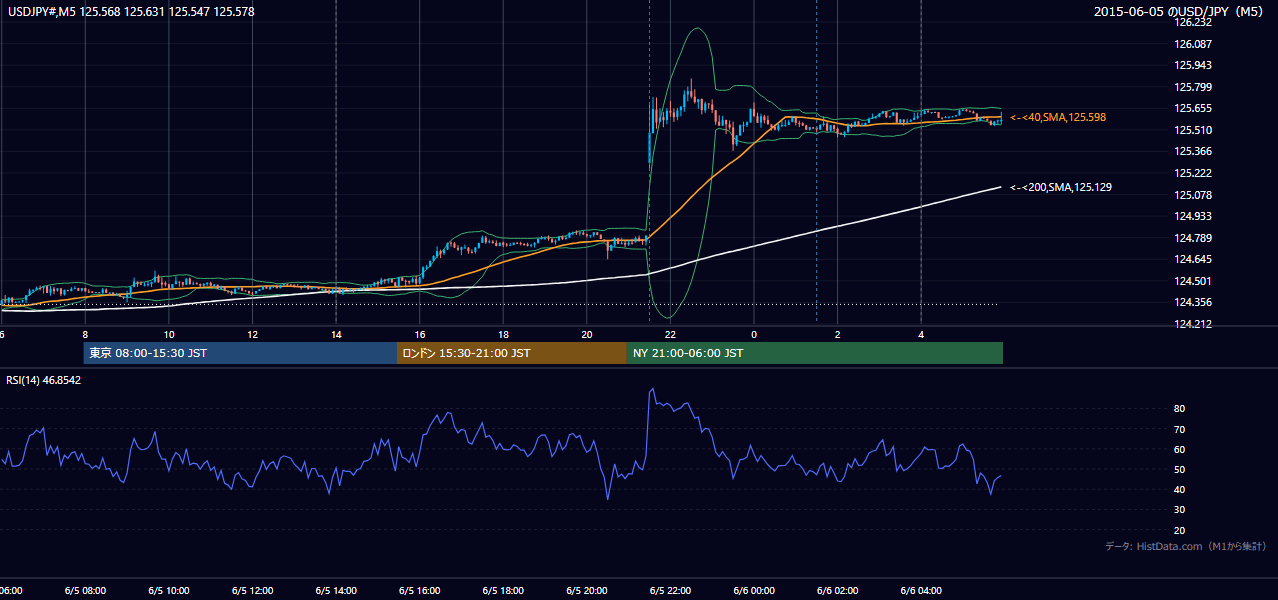This screenshot has width=1278, height=600.
Task: Click price axis value 124.501
Action: 1194,281
